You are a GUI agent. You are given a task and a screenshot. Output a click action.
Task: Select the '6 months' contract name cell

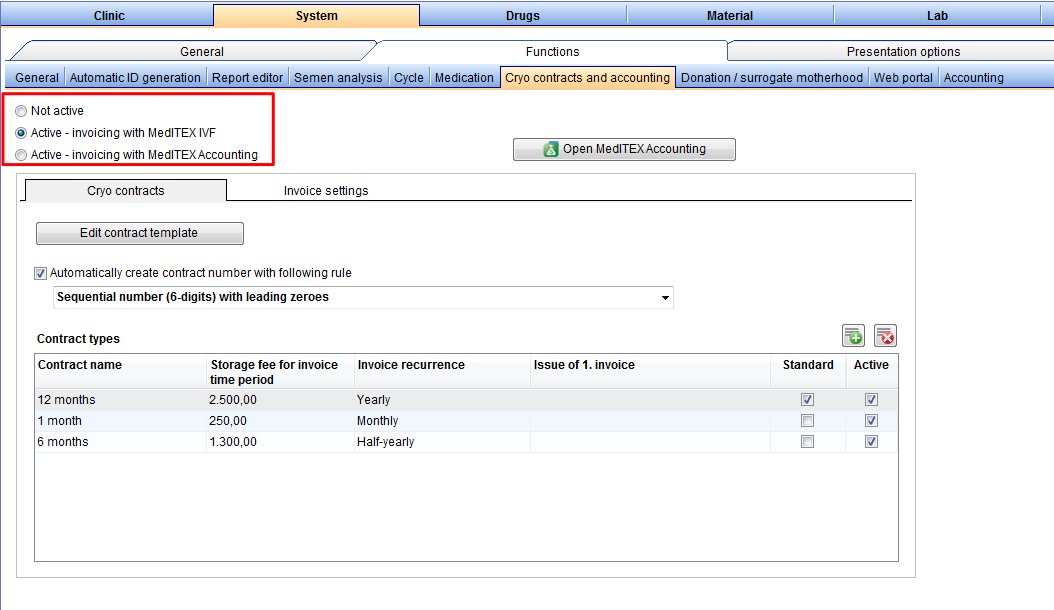tap(120, 442)
